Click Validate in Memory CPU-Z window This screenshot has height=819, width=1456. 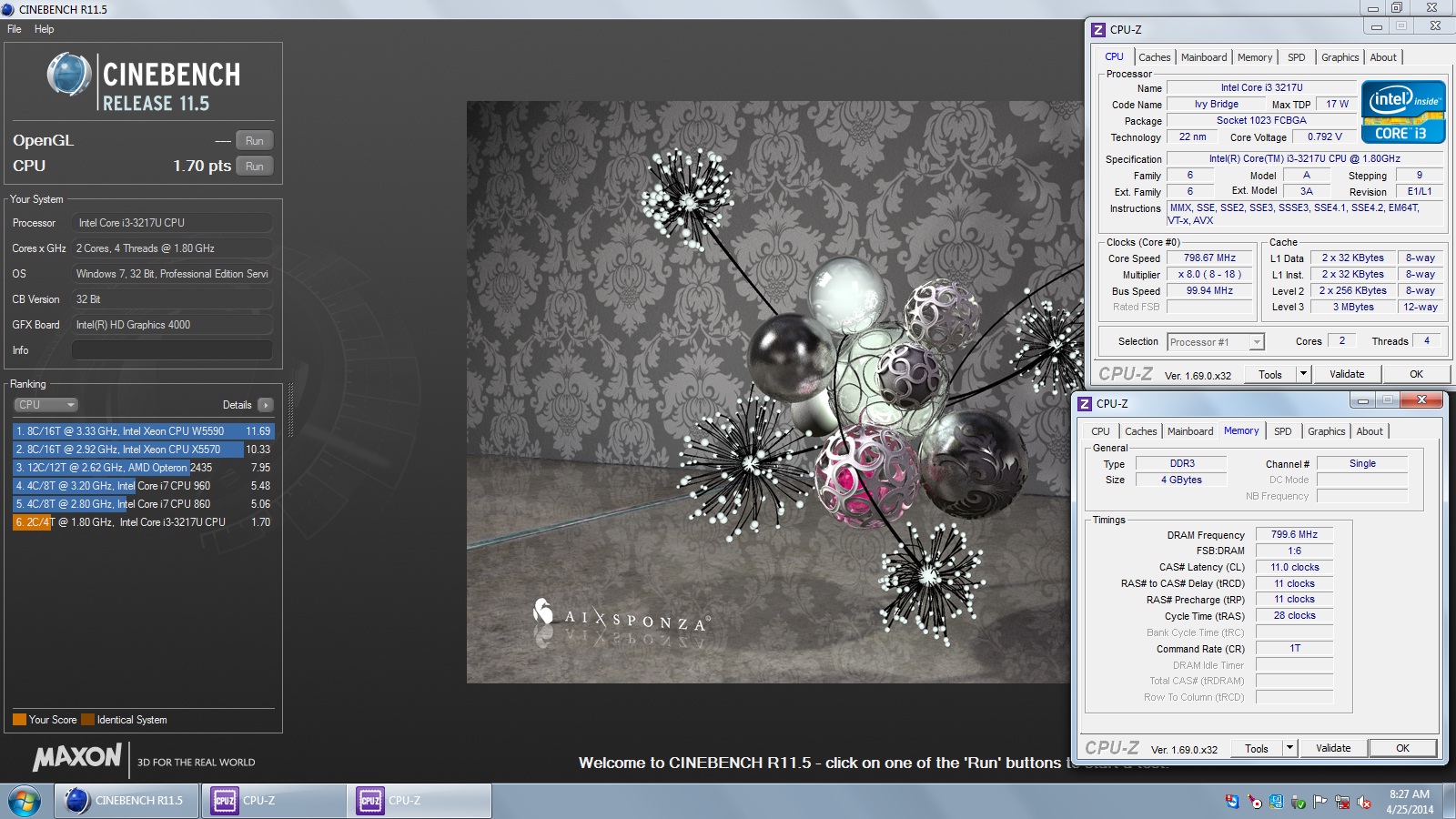pos(1333,748)
